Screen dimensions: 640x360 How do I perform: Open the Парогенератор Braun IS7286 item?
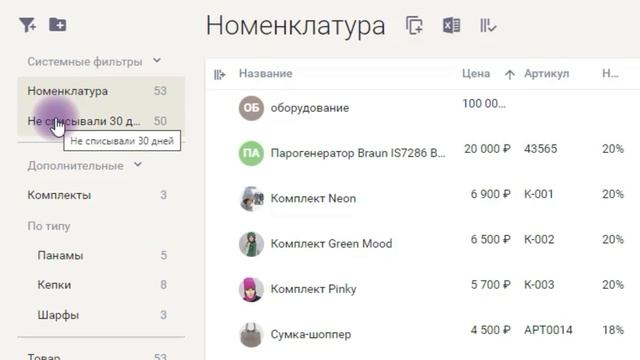[358, 153]
